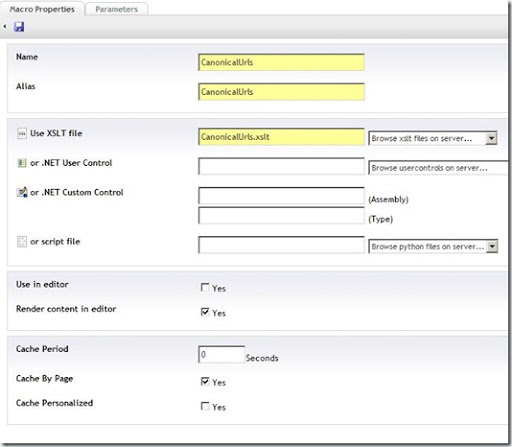The width and height of the screenshot is (512, 447).
Task: Open the Browse usercontrols on server dropdown
Action: [439, 168]
